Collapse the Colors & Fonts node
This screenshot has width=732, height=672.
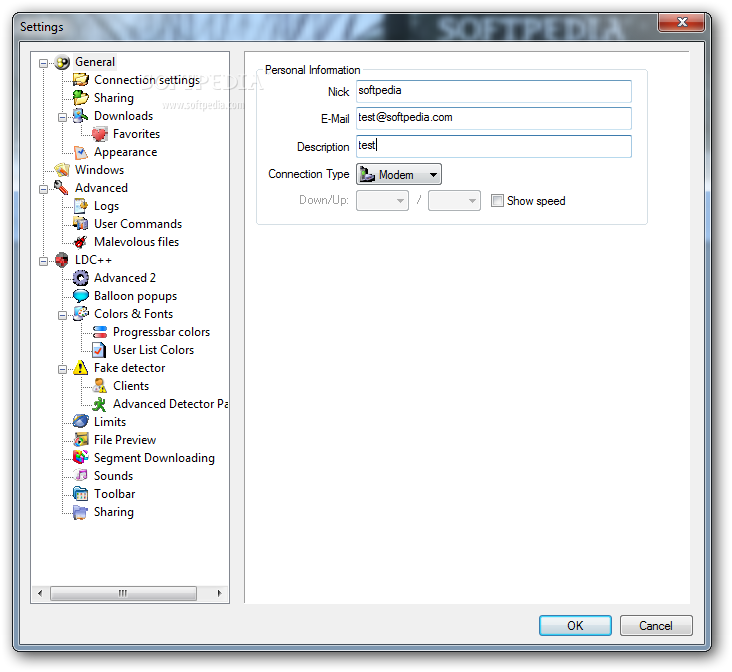click(62, 315)
